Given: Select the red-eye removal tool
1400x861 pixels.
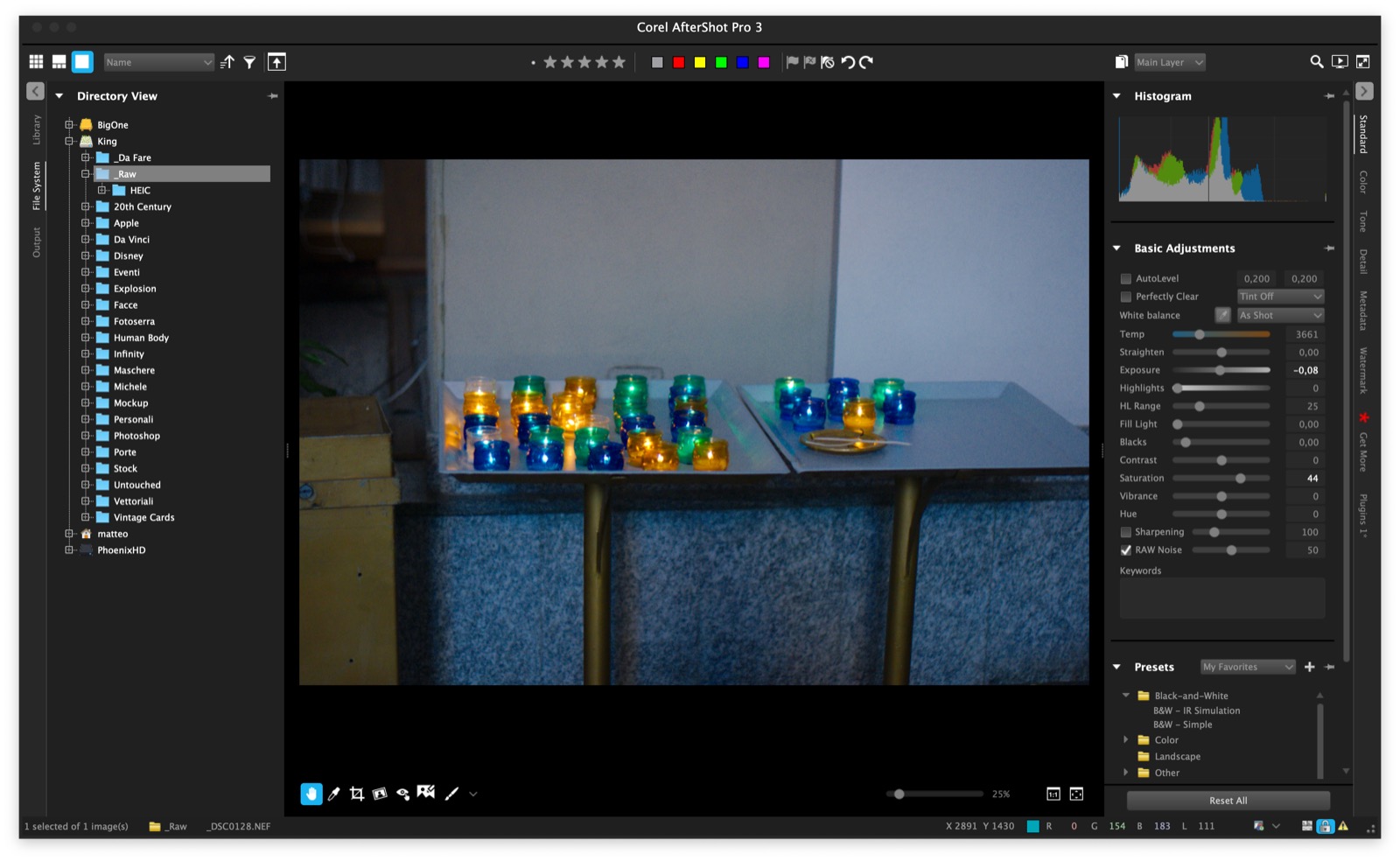Looking at the screenshot, I should (x=402, y=794).
